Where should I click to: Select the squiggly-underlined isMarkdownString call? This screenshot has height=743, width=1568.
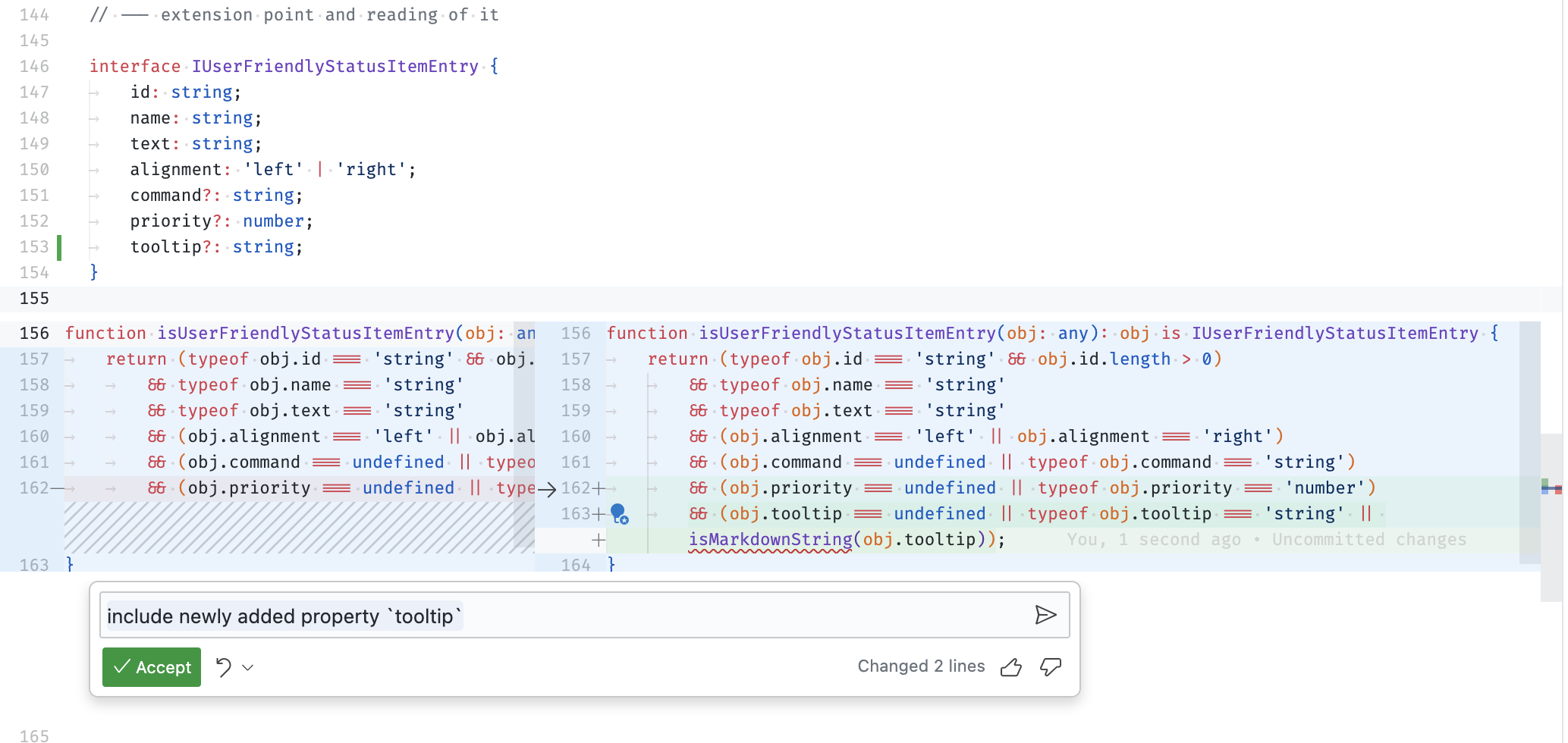click(x=770, y=539)
